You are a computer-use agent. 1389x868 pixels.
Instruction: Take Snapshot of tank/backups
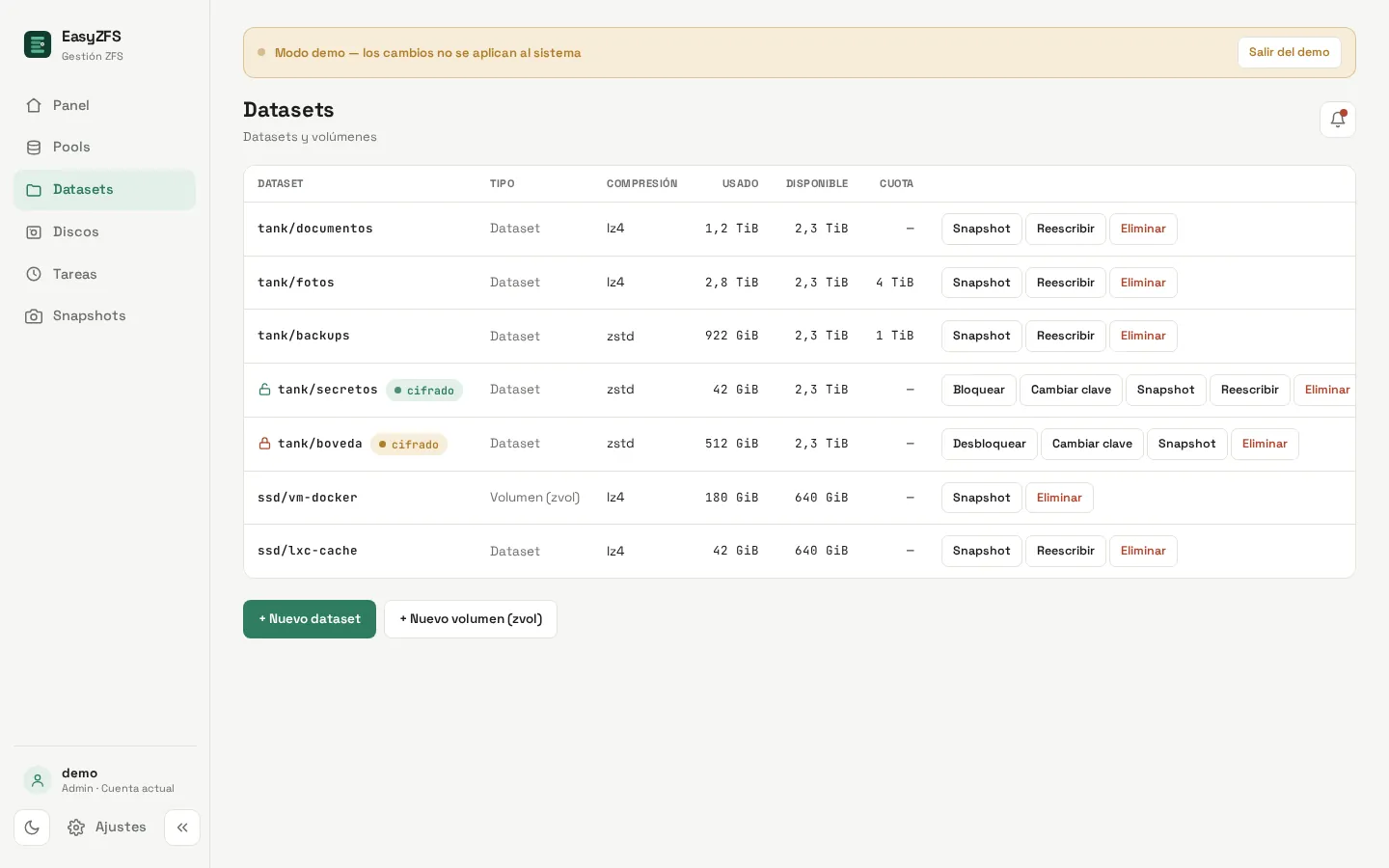pos(981,336)
